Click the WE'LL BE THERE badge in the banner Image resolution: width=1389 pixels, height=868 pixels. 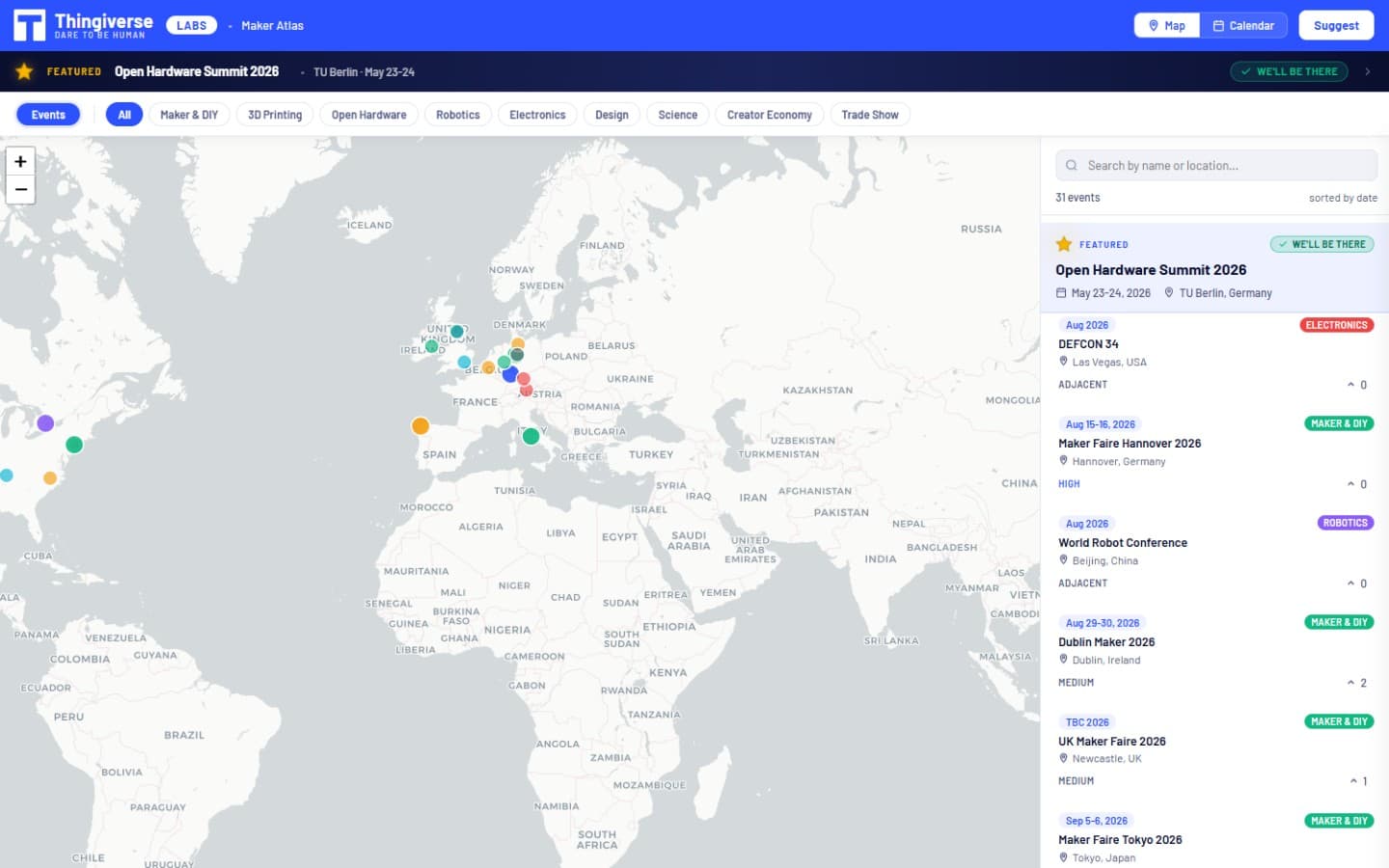(1289, 71)
